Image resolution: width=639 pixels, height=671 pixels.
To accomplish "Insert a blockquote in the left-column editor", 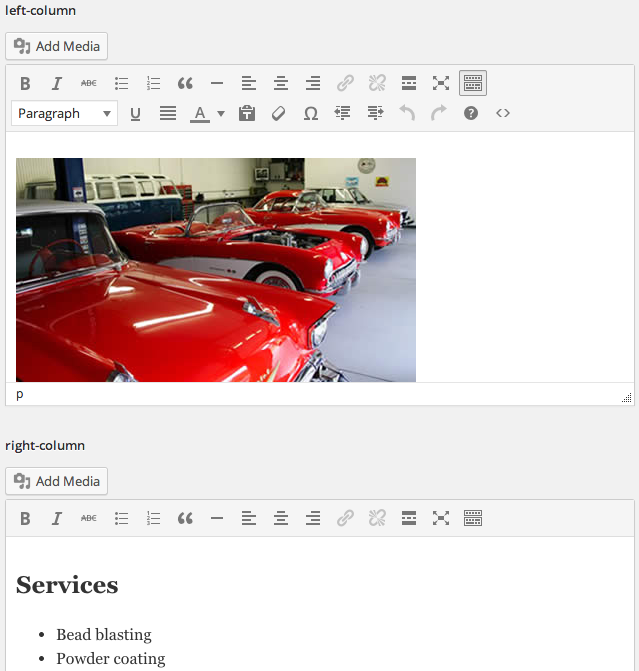I will pyautogui.click(x=185, y=83).
